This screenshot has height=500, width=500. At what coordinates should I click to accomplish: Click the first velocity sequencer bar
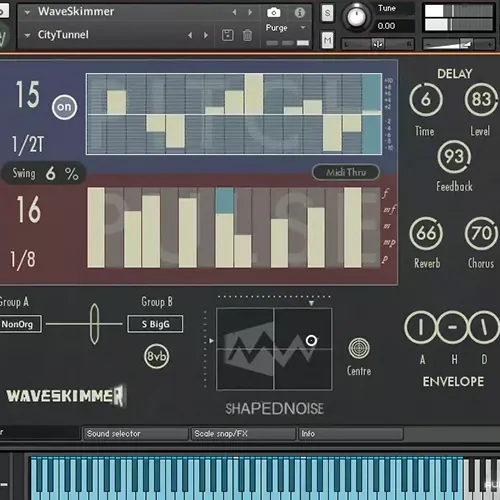(96, 228)
